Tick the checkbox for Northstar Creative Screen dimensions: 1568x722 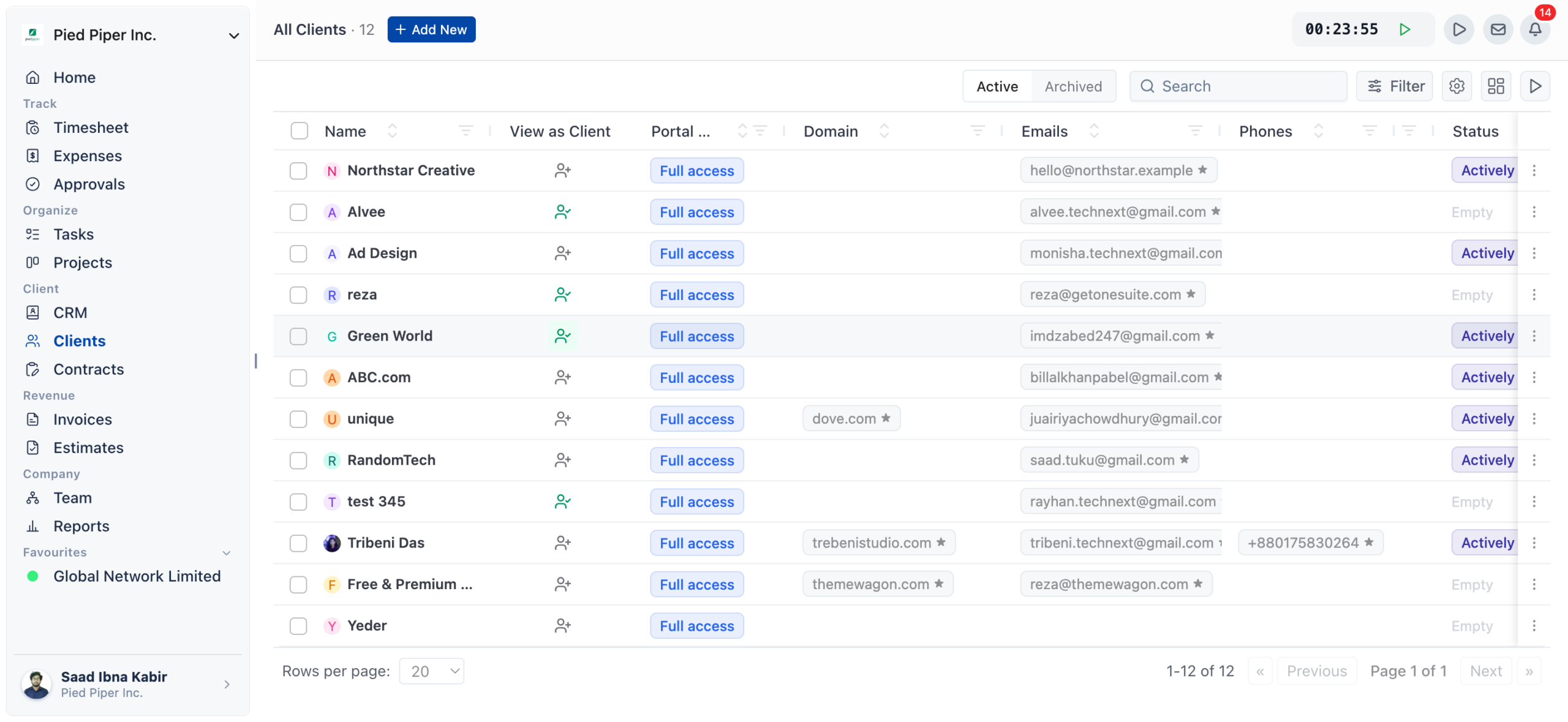298,171
